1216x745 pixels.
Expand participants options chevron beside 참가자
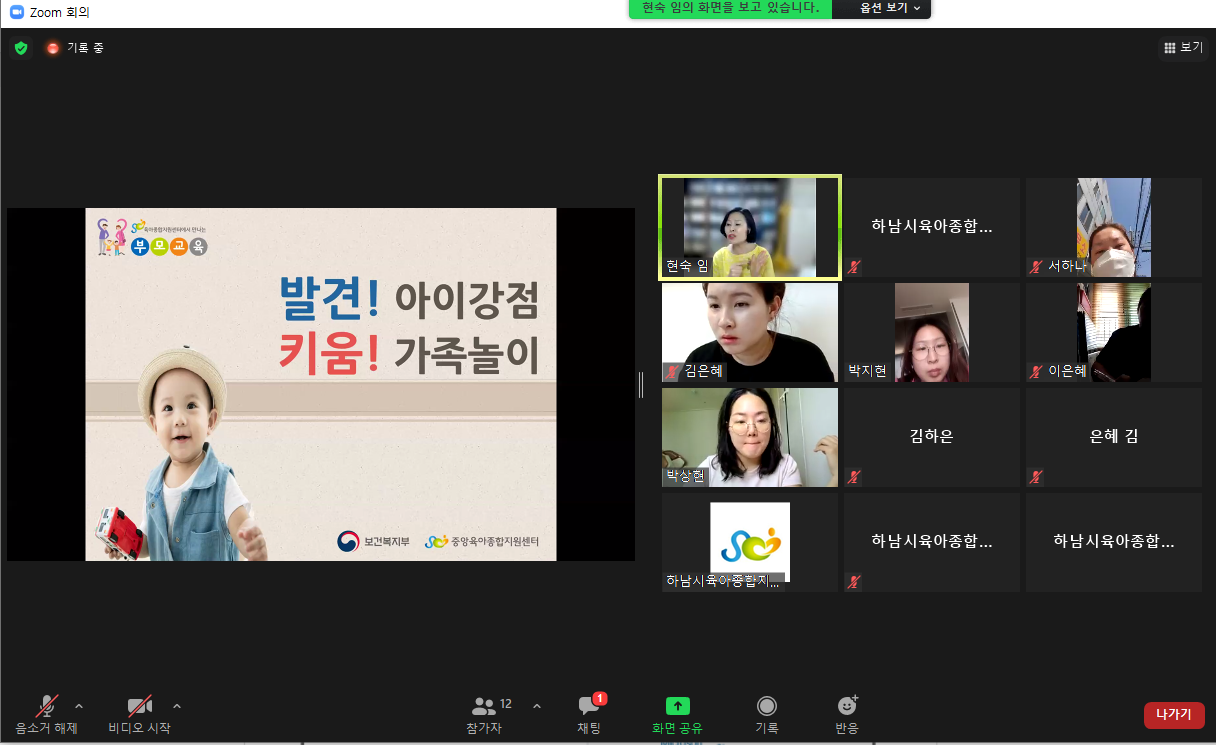click(x=537, y=706)
